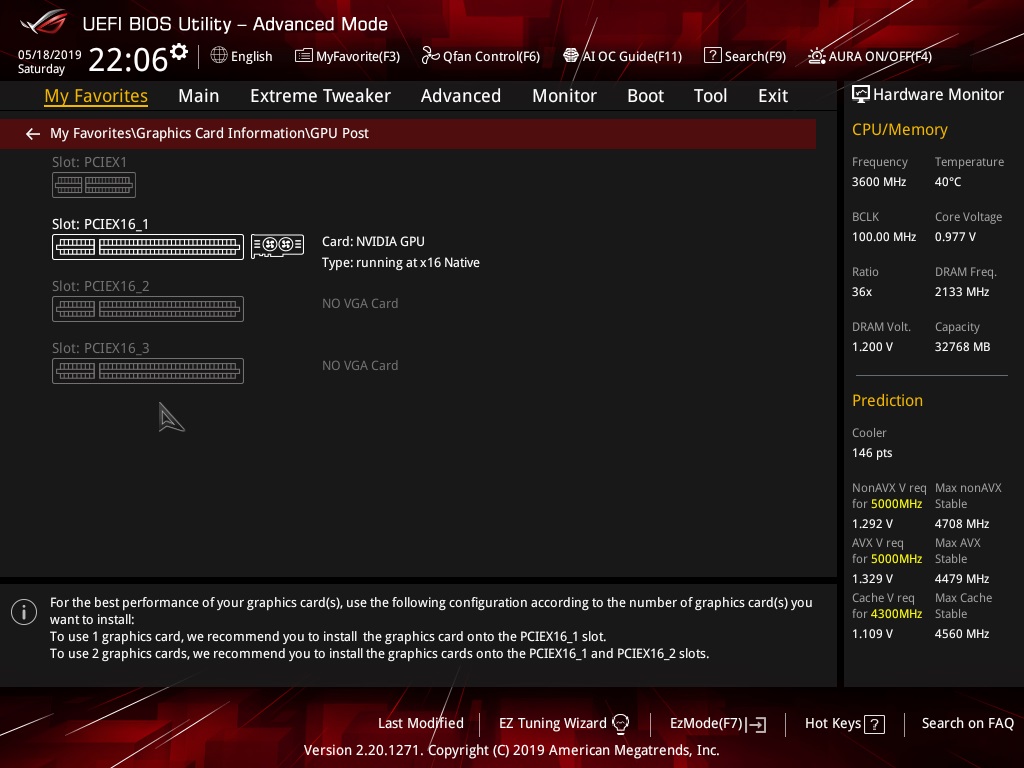Open Qfan Control(F6)

[491, 57]
